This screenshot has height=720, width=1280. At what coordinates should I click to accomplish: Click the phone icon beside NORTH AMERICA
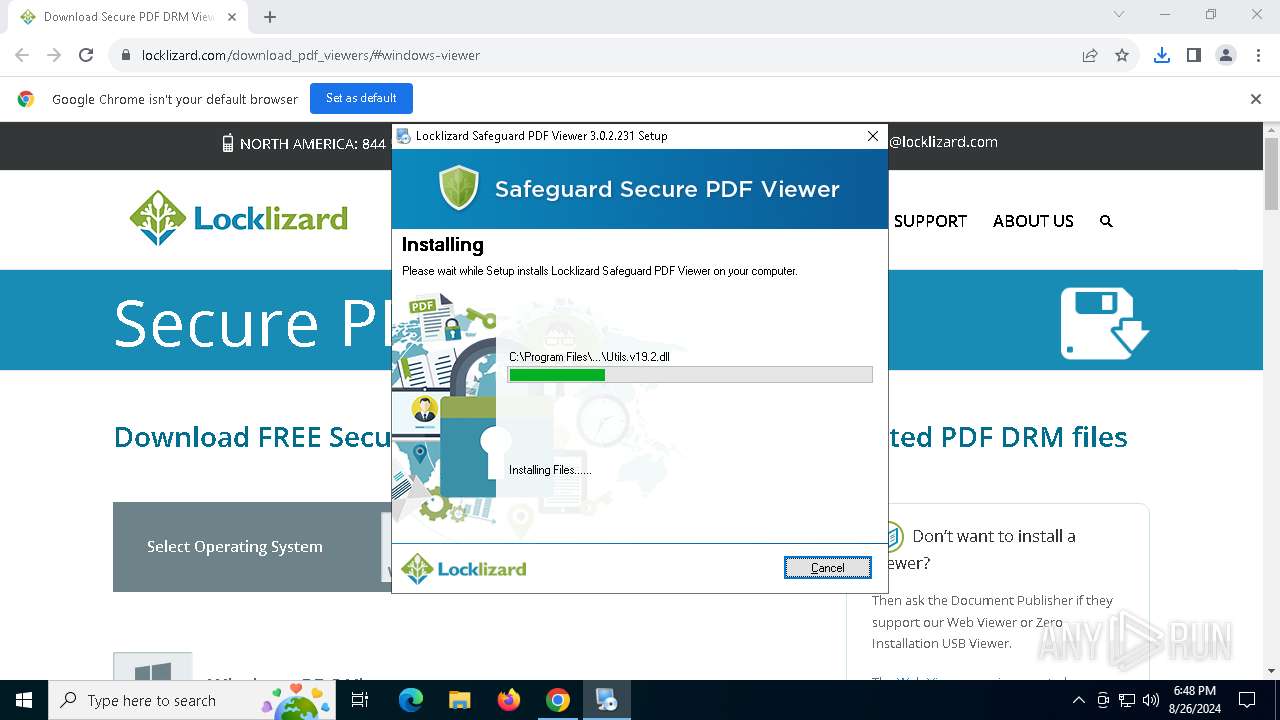click(x=228, y=143)
